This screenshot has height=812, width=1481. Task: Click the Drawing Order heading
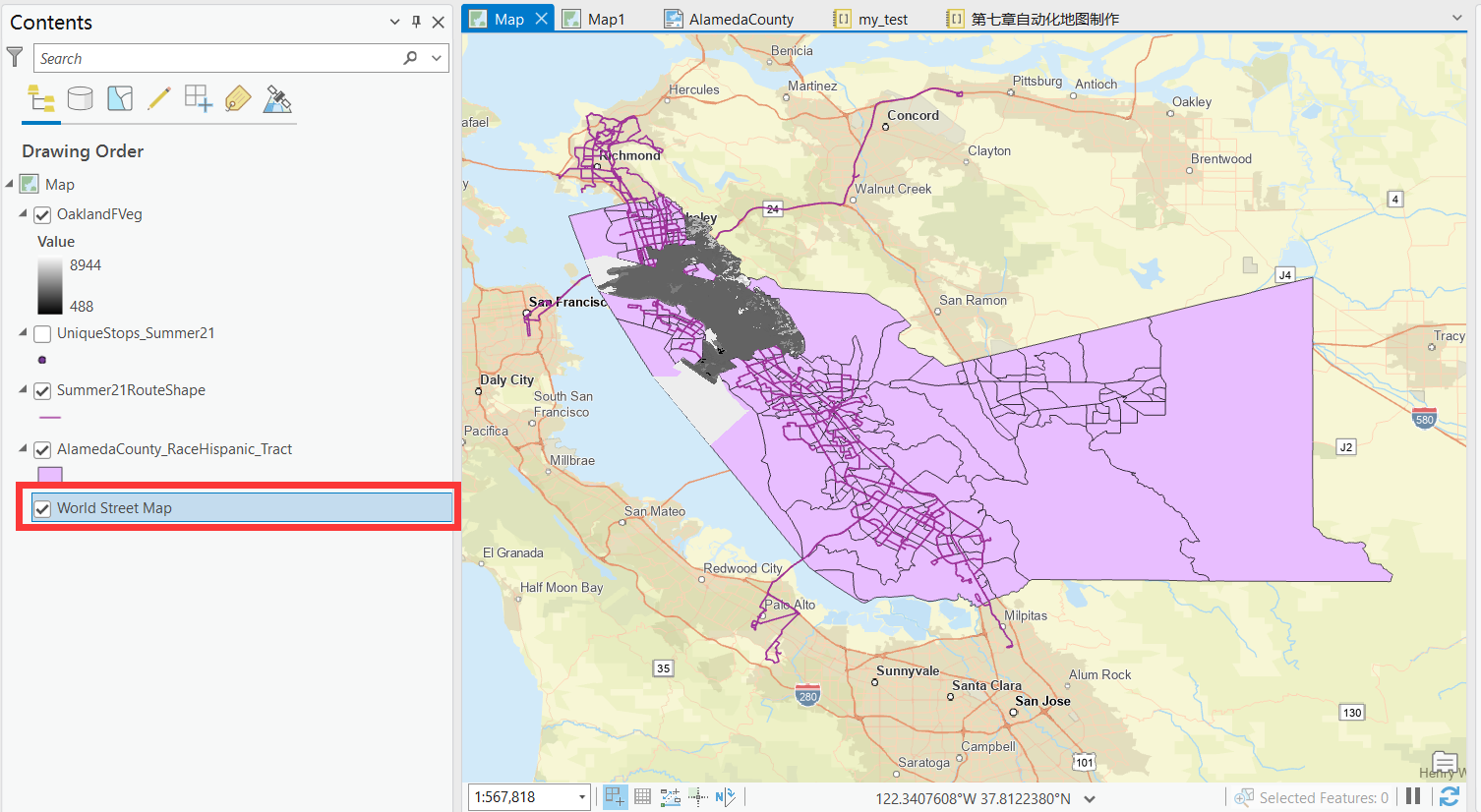point(83,150)
